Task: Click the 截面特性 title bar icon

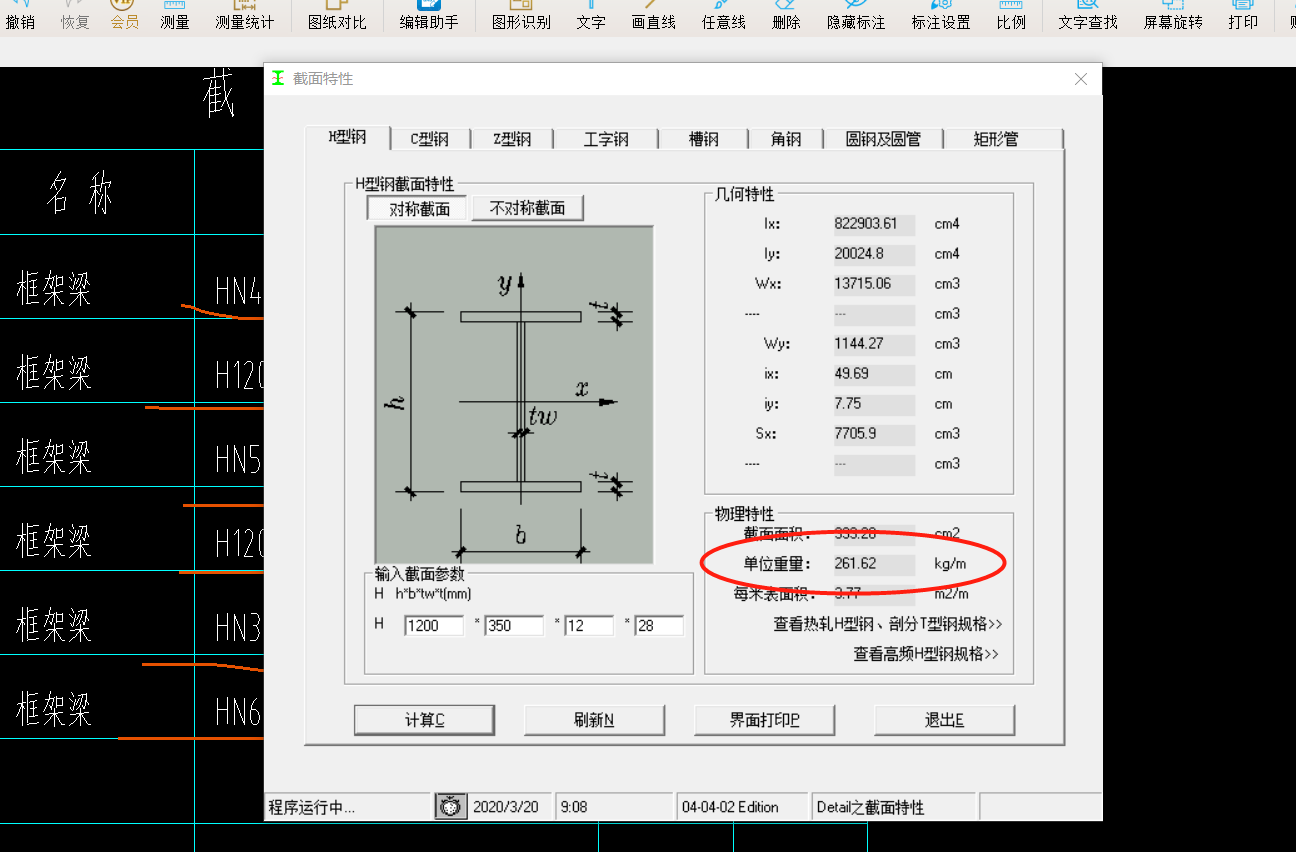Action: click(278, 78)
